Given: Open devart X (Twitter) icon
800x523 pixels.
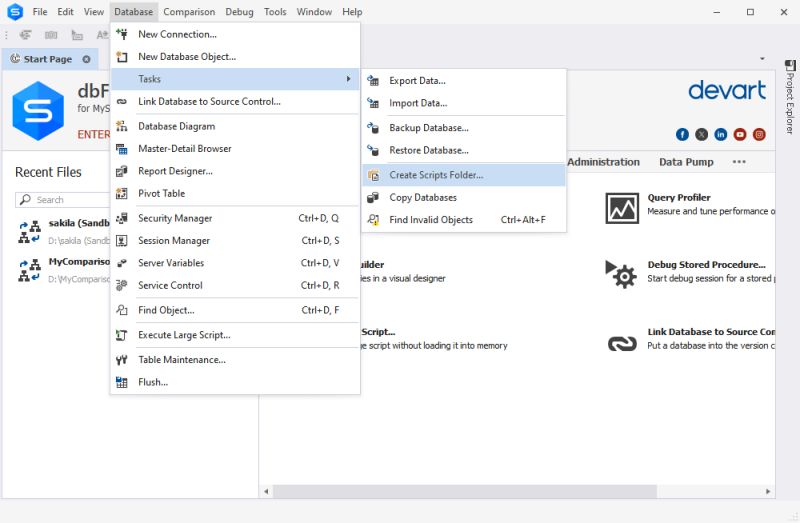Looking at the screenshot, I should (702, 134).
